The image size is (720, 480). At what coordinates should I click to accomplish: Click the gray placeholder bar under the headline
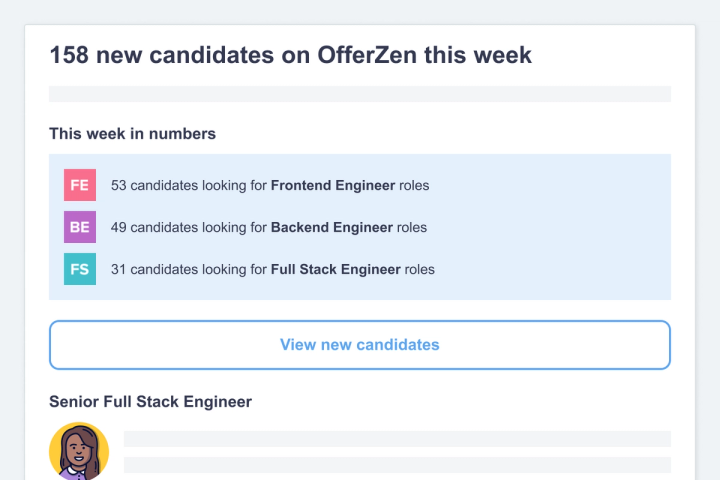pos(360,94)
